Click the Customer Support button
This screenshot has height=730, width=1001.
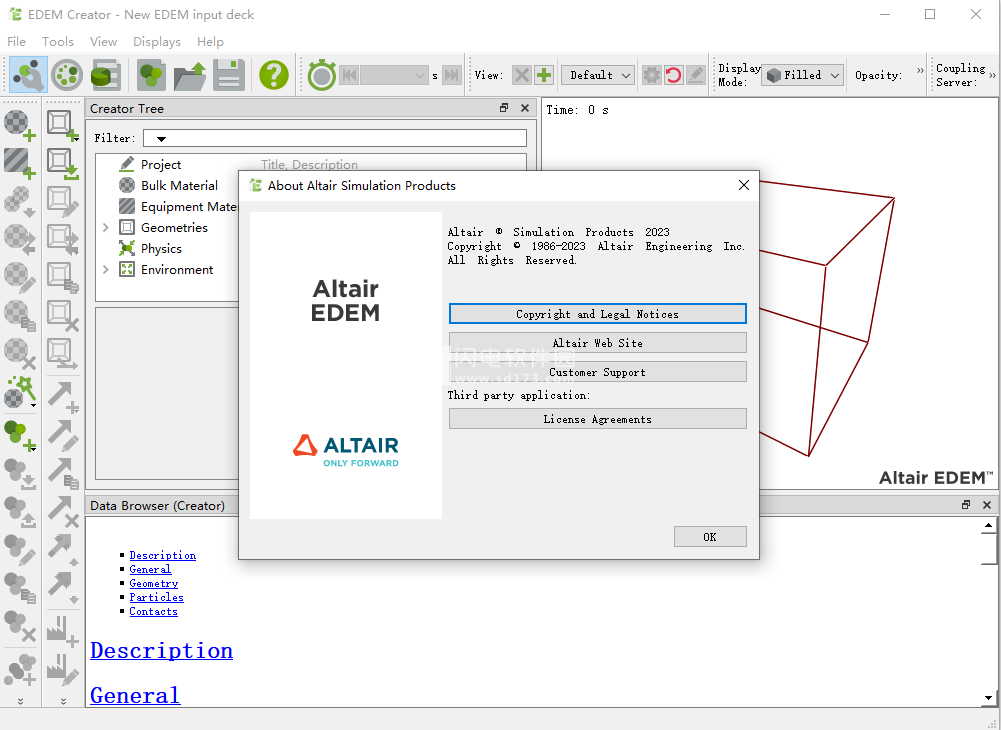pyautogui.click(x=598, y=372)
